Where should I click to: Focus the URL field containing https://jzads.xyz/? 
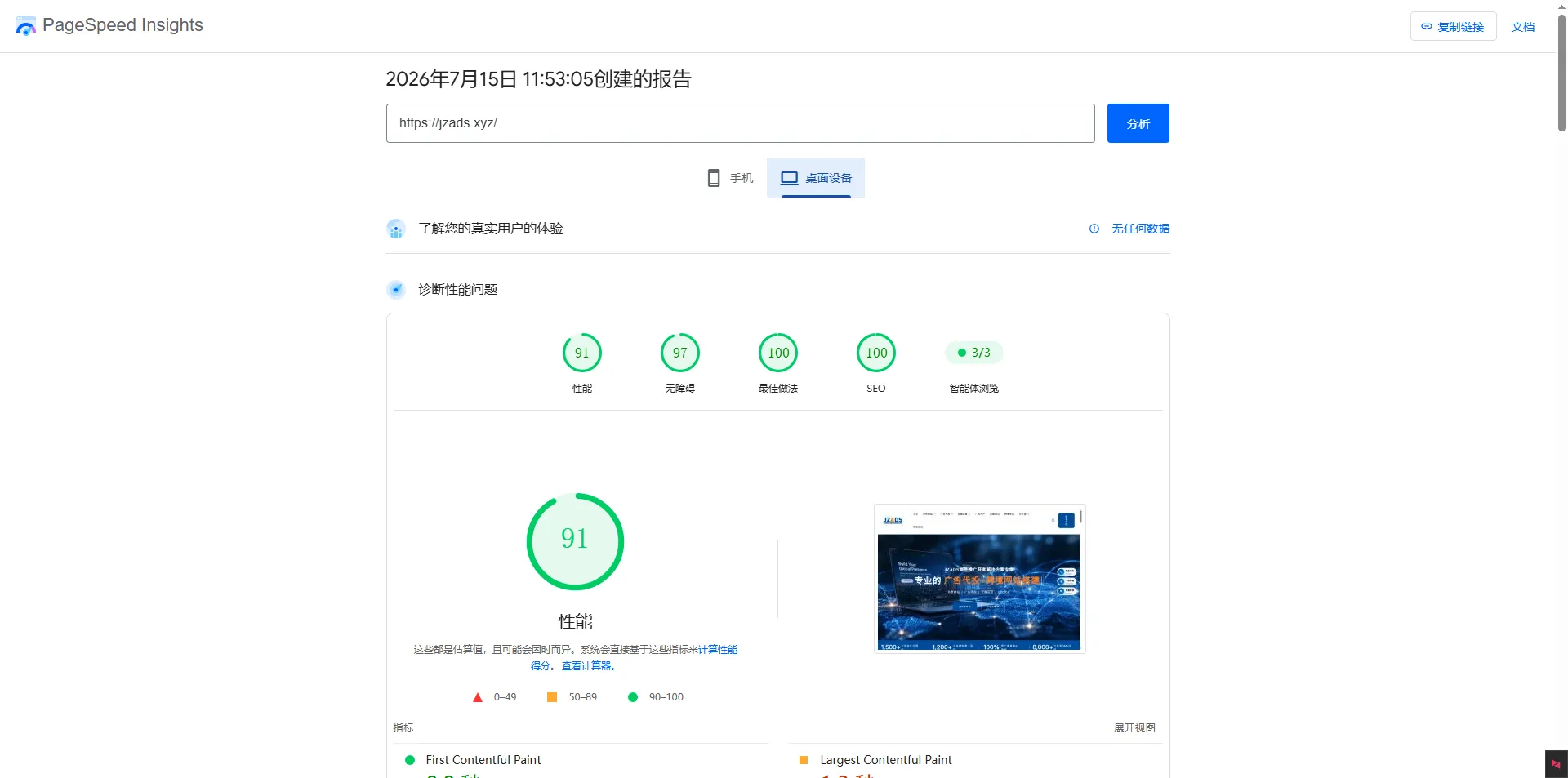pyautogui.click(x=740, y=123)
